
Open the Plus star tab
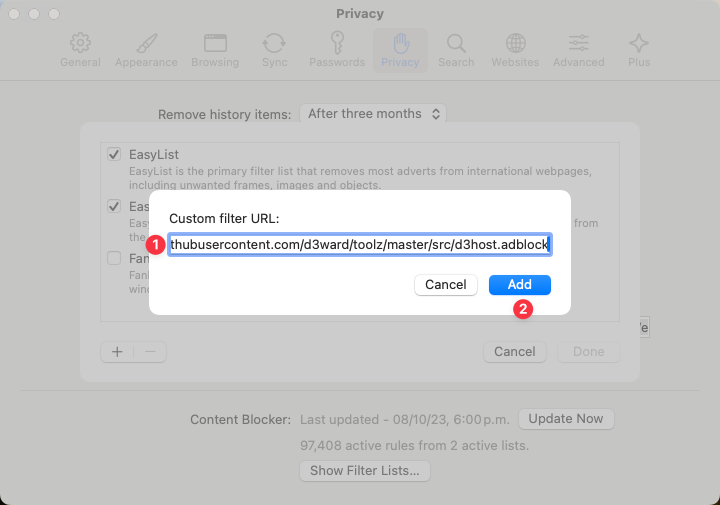click(639, 50)
